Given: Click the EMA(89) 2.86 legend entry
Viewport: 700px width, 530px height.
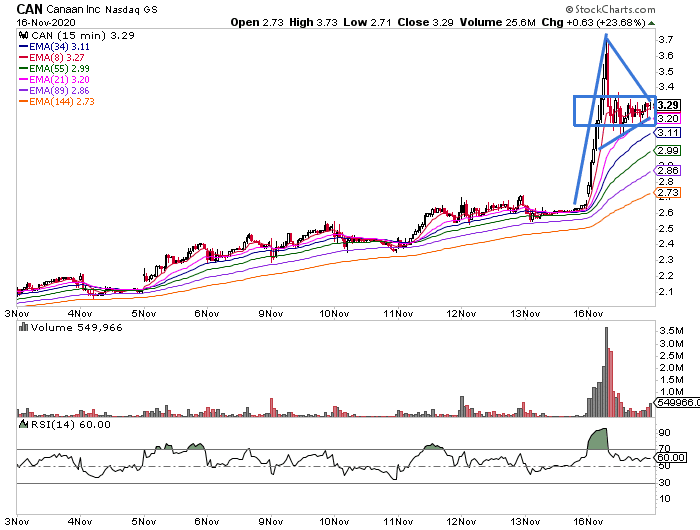Looking at the screenshot, I should coord(54,91).
